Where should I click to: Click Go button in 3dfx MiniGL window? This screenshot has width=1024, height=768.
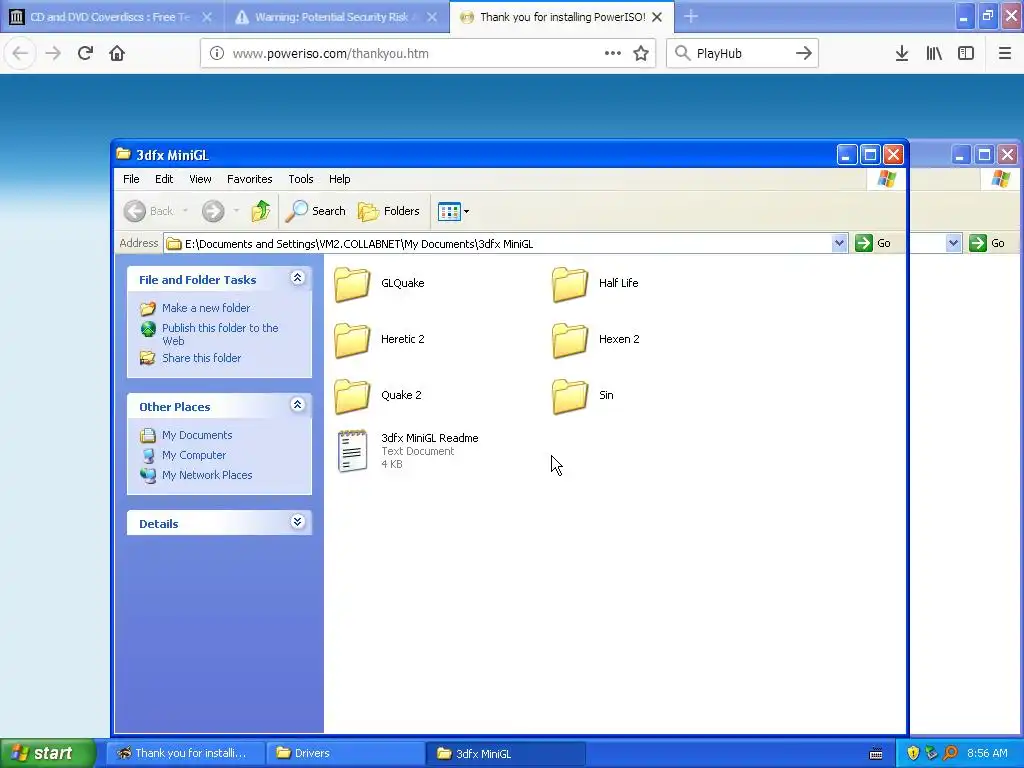tap(873, 244)
